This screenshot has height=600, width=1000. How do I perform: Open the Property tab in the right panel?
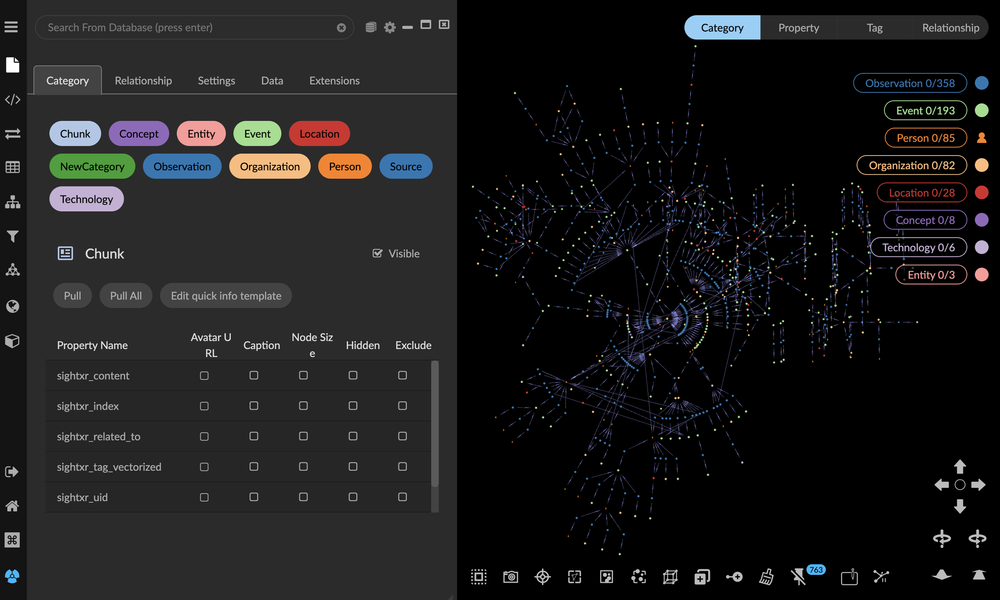point(798,28)
